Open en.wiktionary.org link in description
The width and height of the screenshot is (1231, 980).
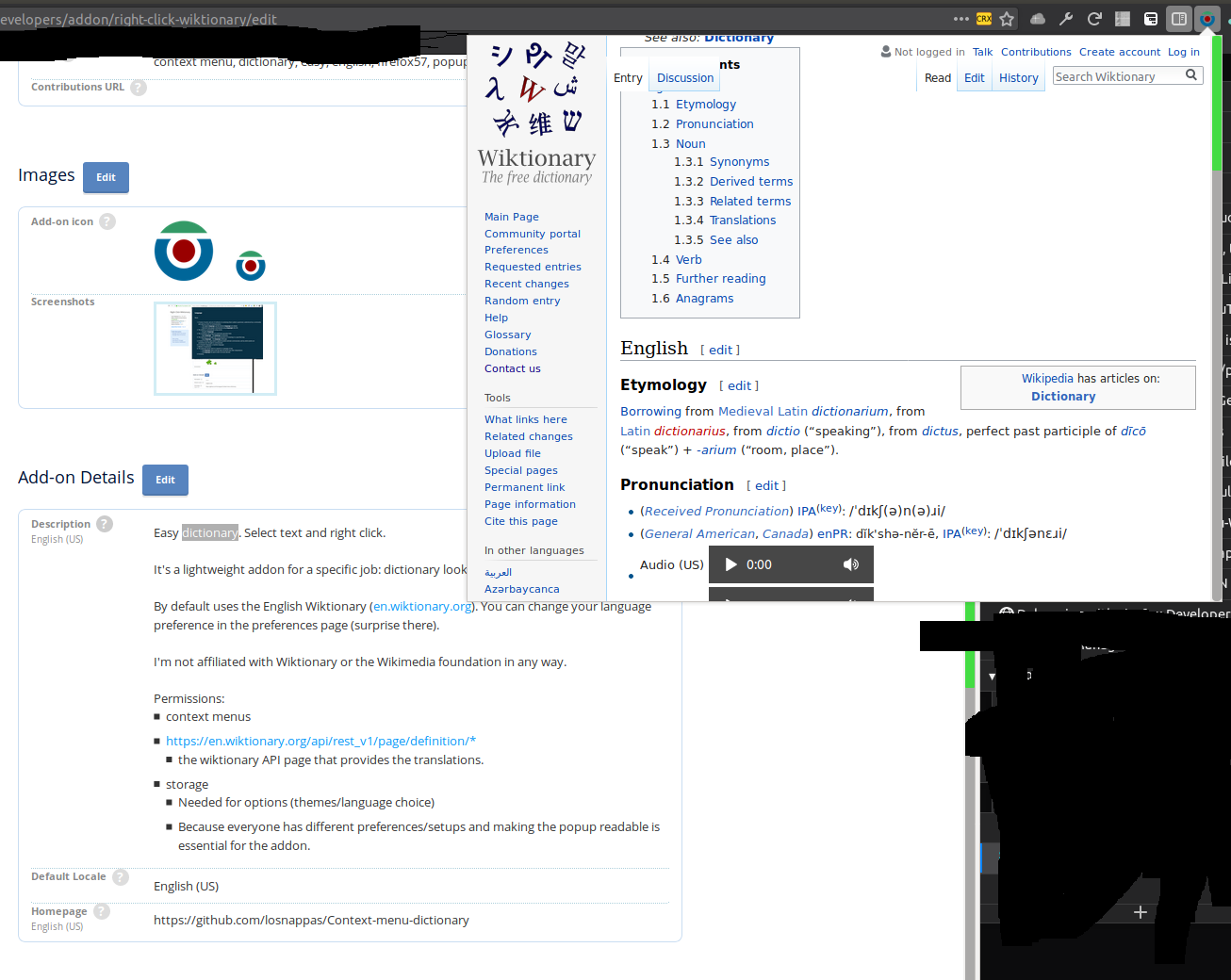click(x=422, y=607)
